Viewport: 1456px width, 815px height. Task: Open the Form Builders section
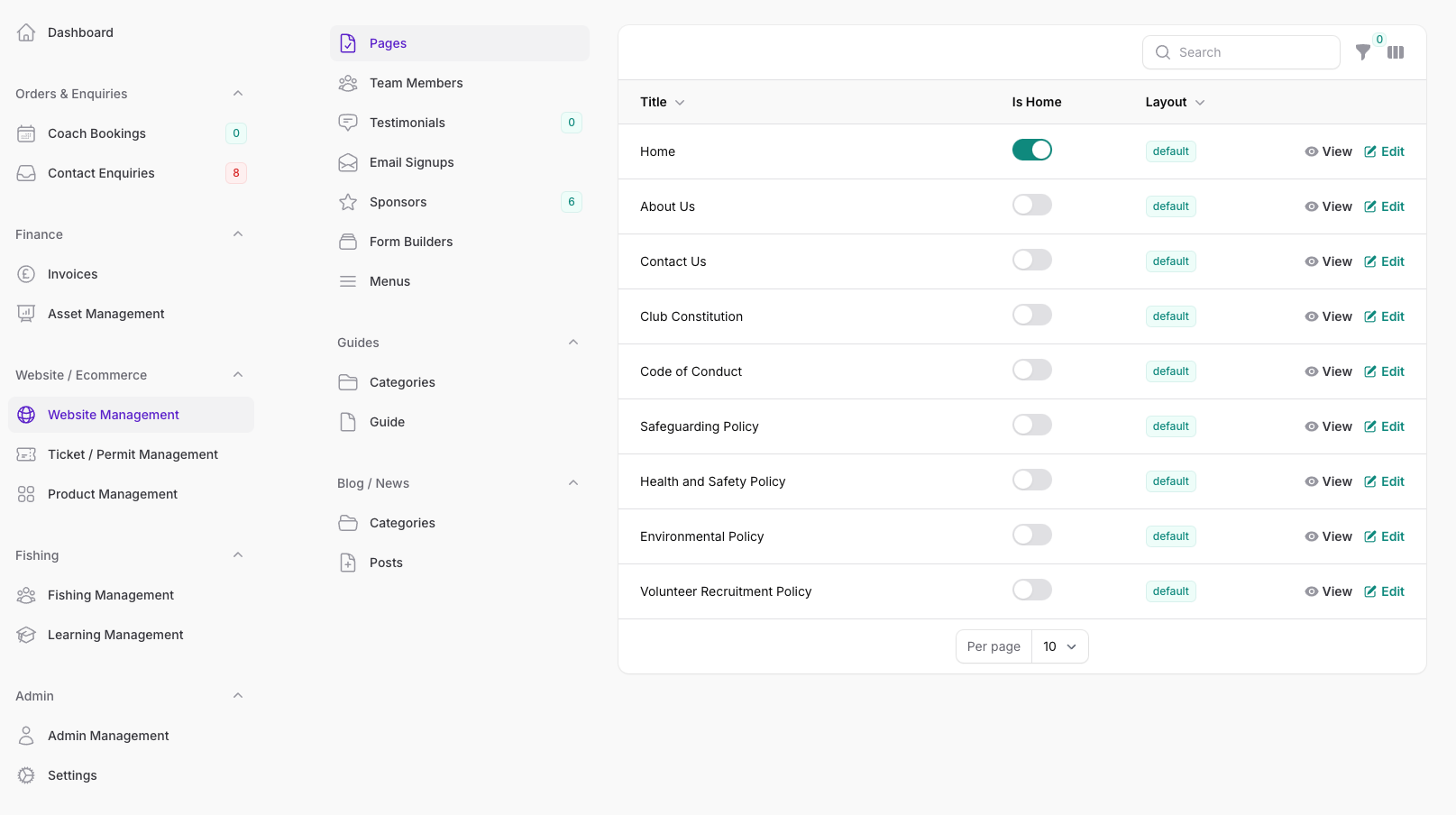[410, 241]
